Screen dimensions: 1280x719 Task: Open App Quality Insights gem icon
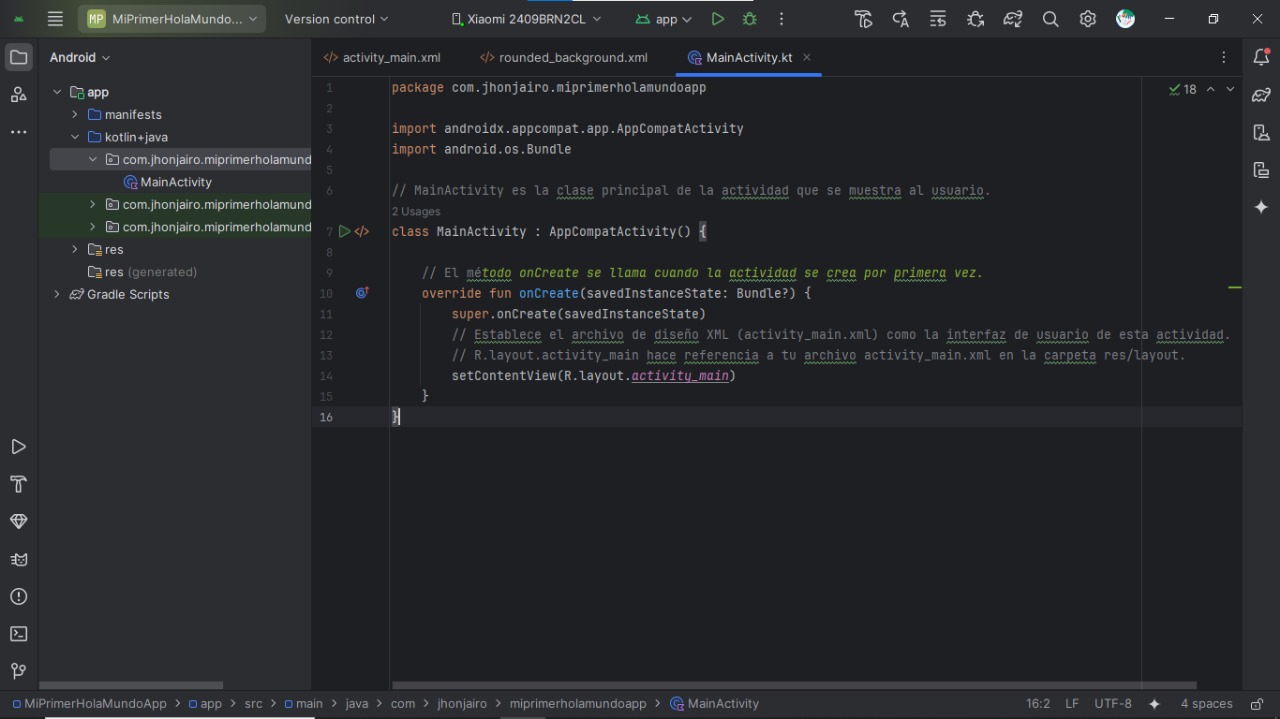[x=18, y=522]
